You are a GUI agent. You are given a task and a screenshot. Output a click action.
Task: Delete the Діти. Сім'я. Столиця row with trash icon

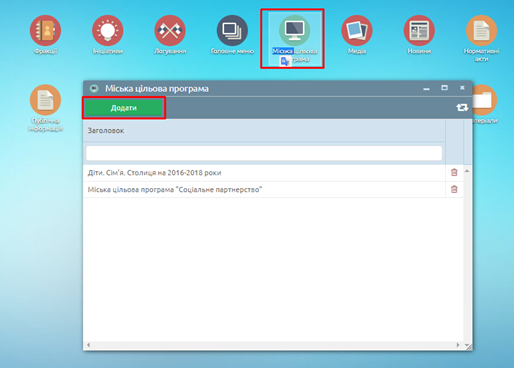click(x=454, y=172)
